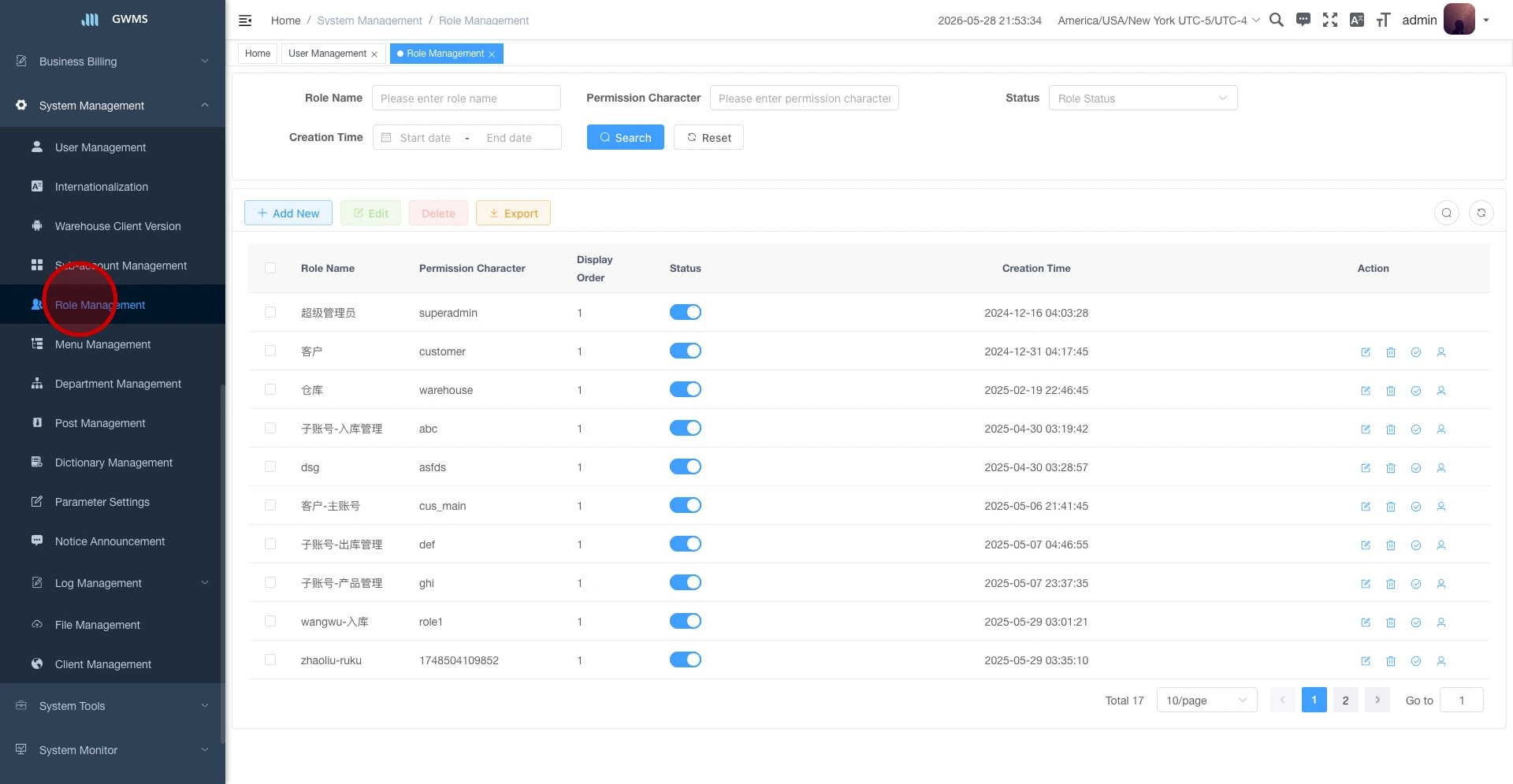Image resolution: width=1513 pixels, height=784 pixels.
Task: Data permission icon for cus_main row
Action: tap(1416, 507)
